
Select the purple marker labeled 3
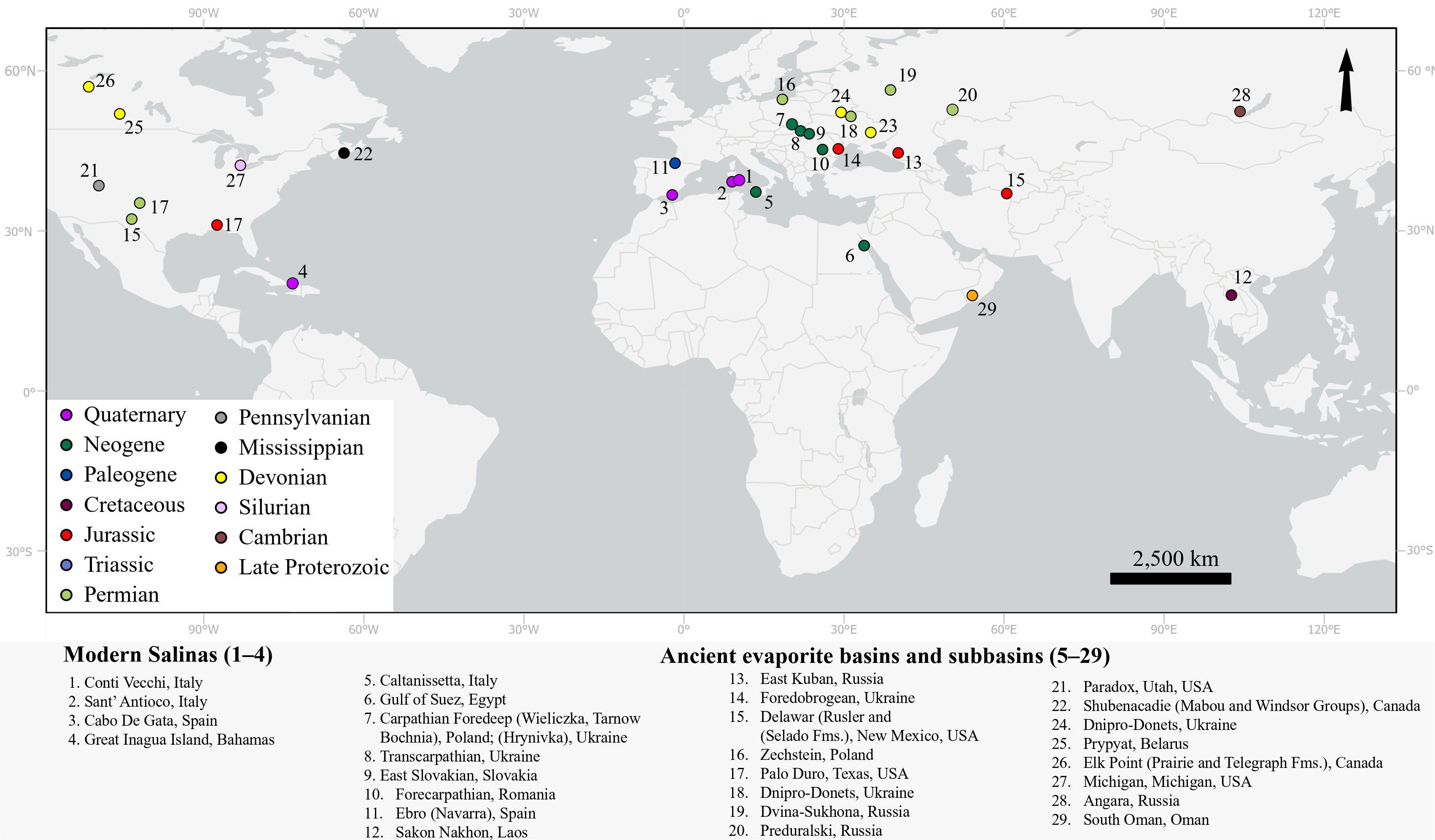coord(672,195)
